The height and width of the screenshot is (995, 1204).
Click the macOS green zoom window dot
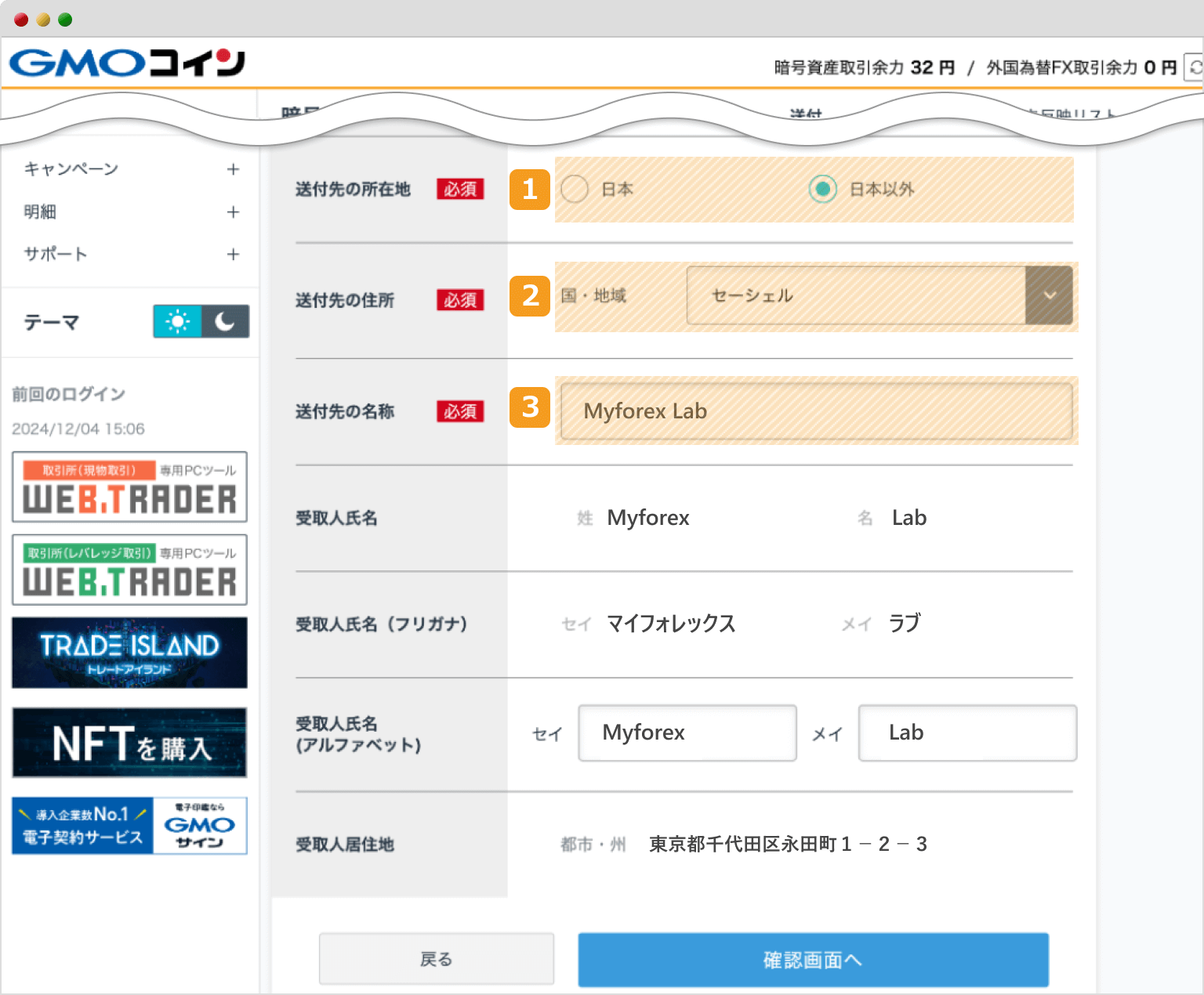(65, 20)
